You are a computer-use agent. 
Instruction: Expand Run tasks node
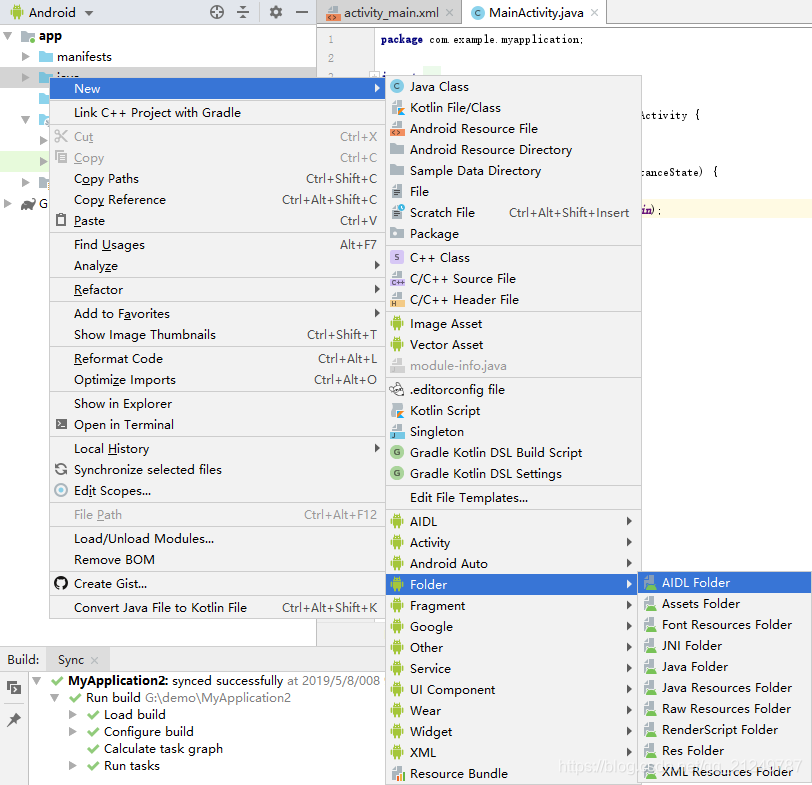(x=72, y=766)
